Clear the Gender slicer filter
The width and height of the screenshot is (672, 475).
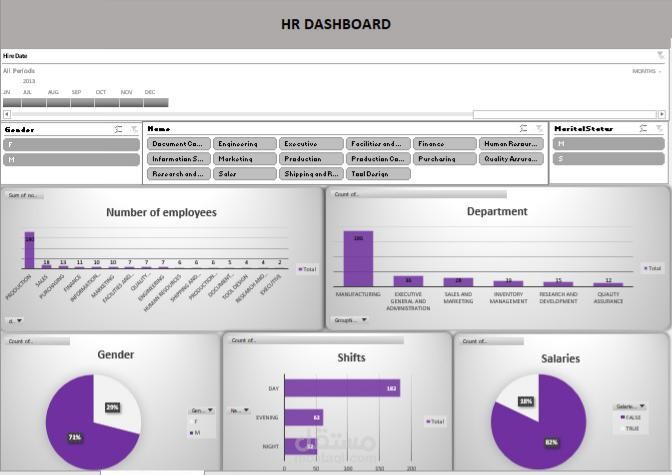pos(135,129)
